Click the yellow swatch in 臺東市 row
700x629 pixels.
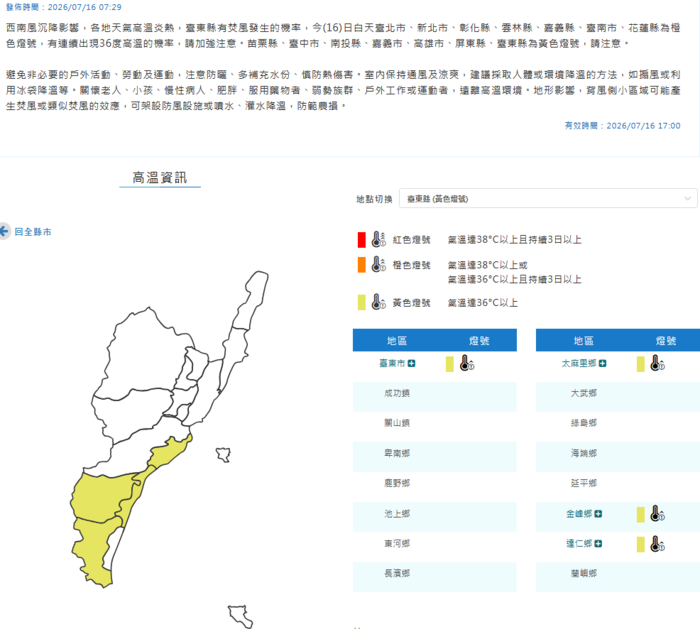450,364
